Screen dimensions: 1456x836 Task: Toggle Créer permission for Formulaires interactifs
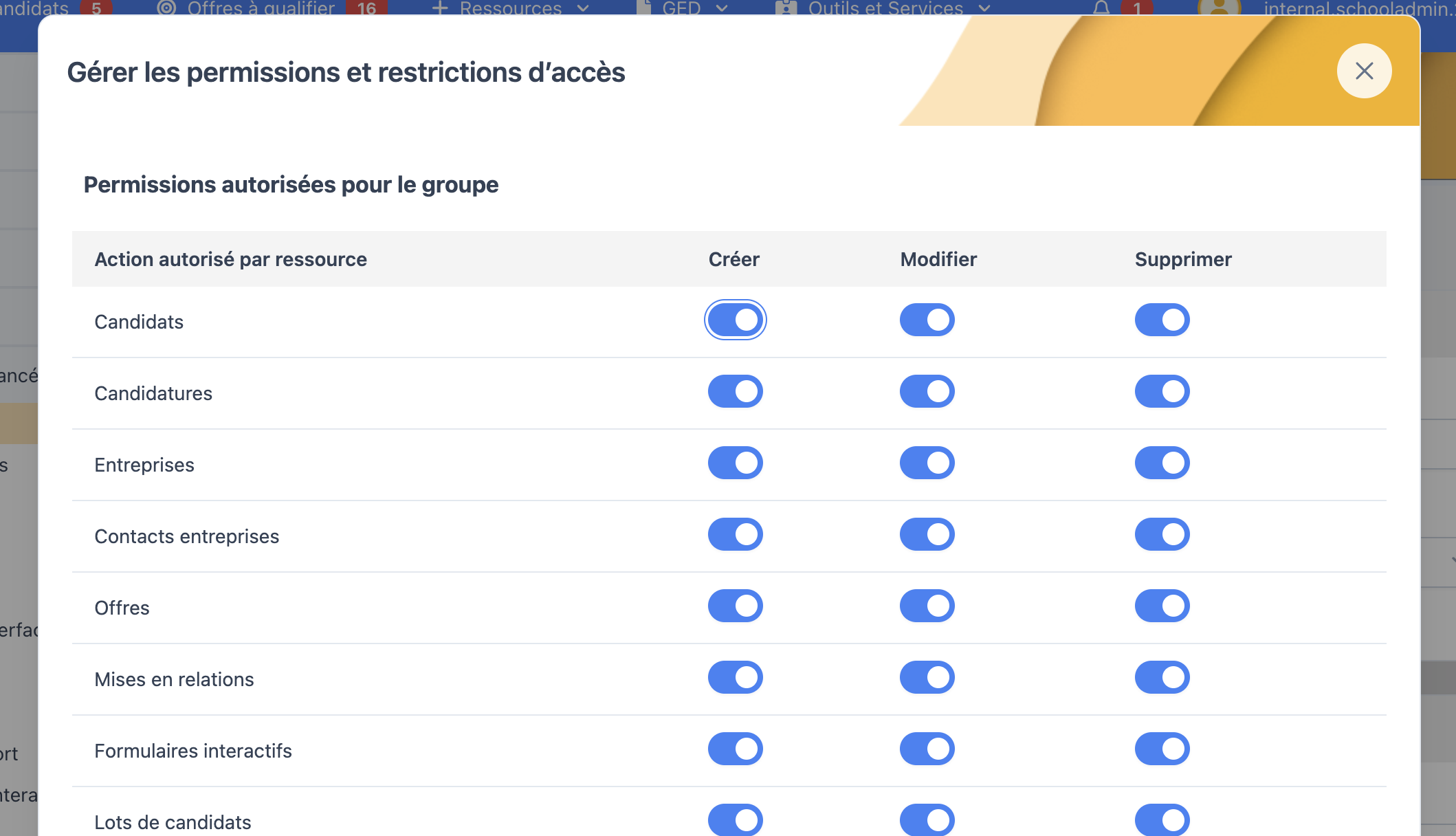coord(736,749)
